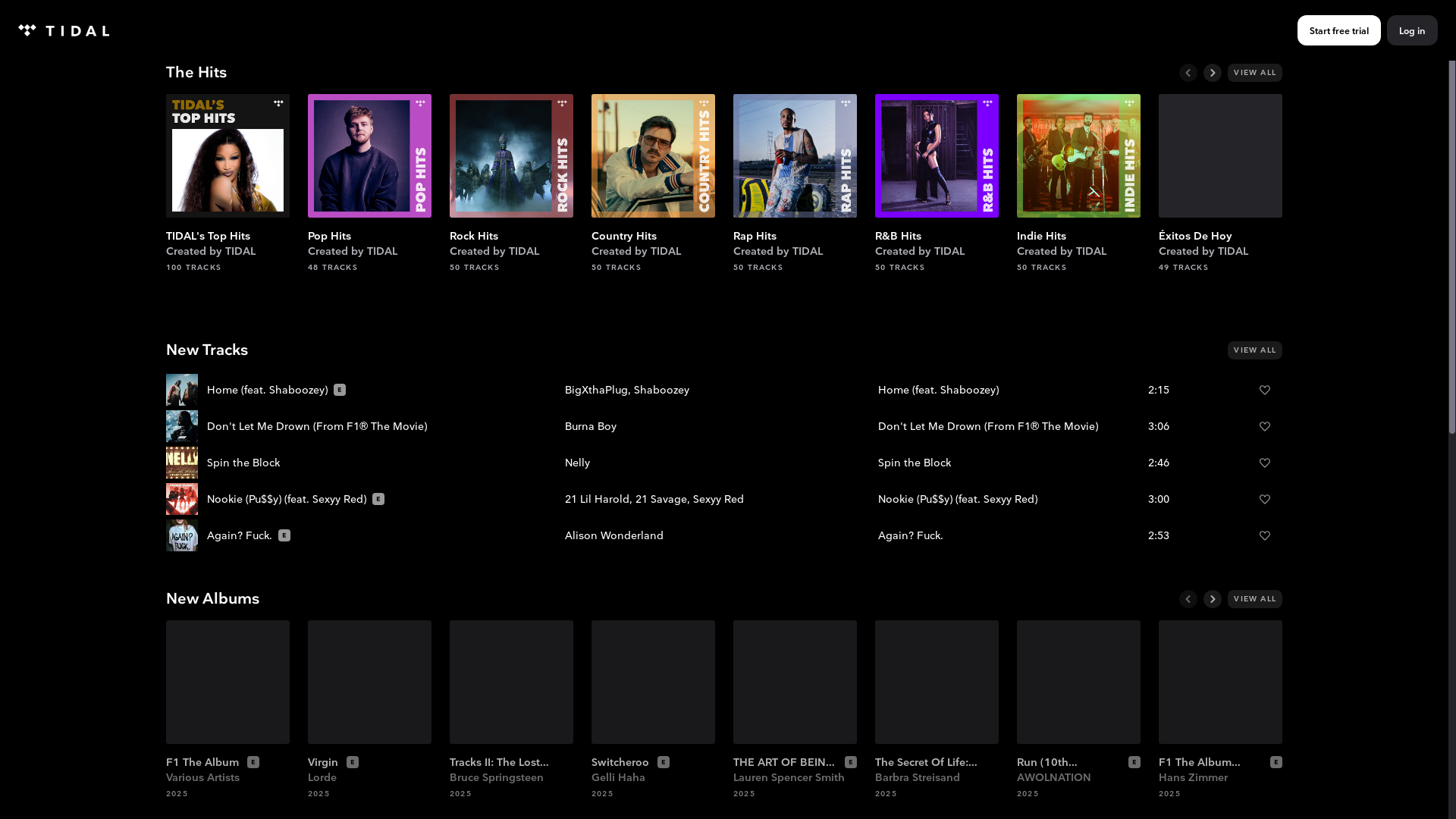This screenshot has width=1456, height=819.
Task: Like Don't Let Me Drown track
Action: (1265, 426)
